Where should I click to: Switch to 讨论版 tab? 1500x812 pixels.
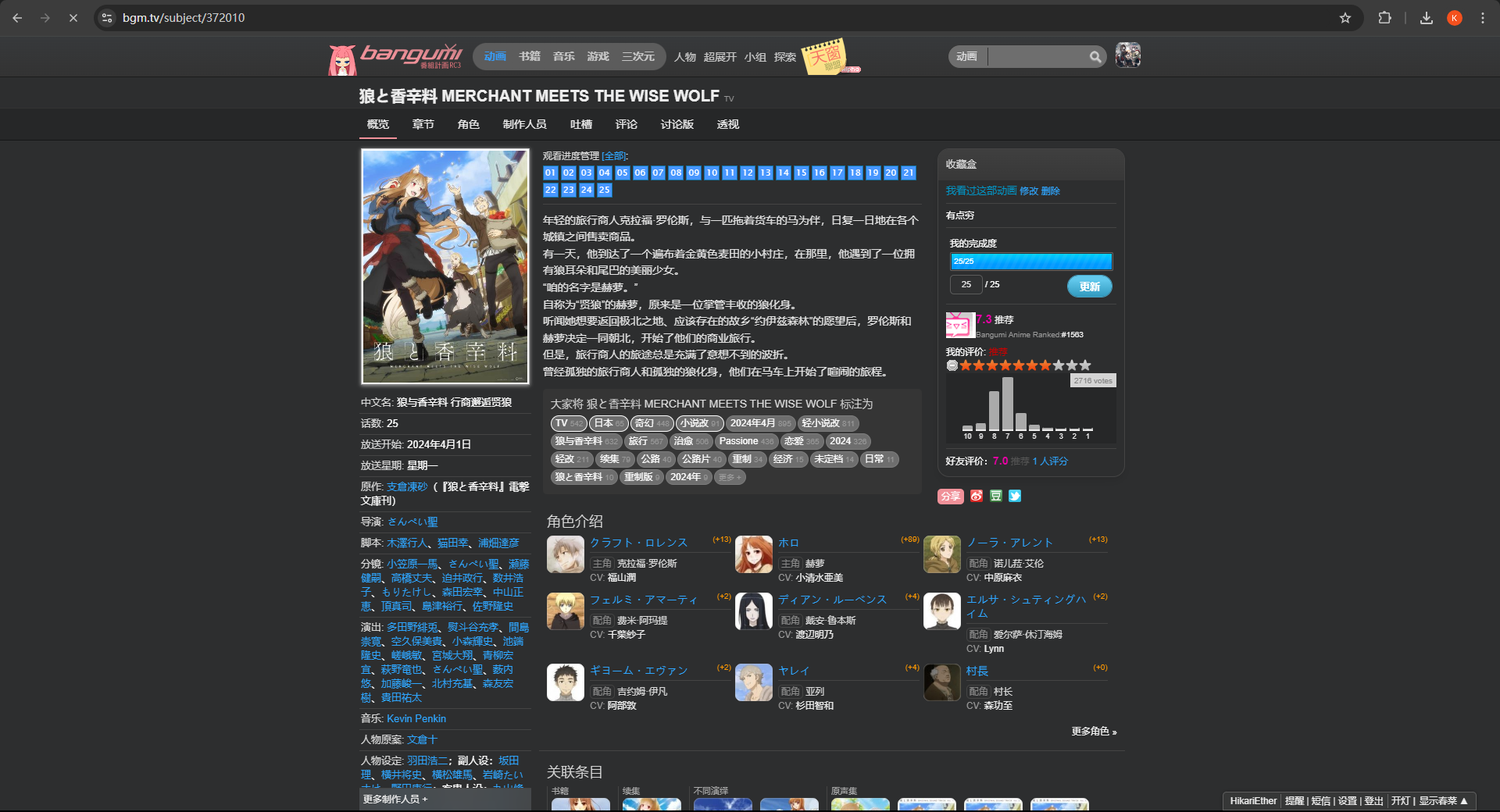677,124
